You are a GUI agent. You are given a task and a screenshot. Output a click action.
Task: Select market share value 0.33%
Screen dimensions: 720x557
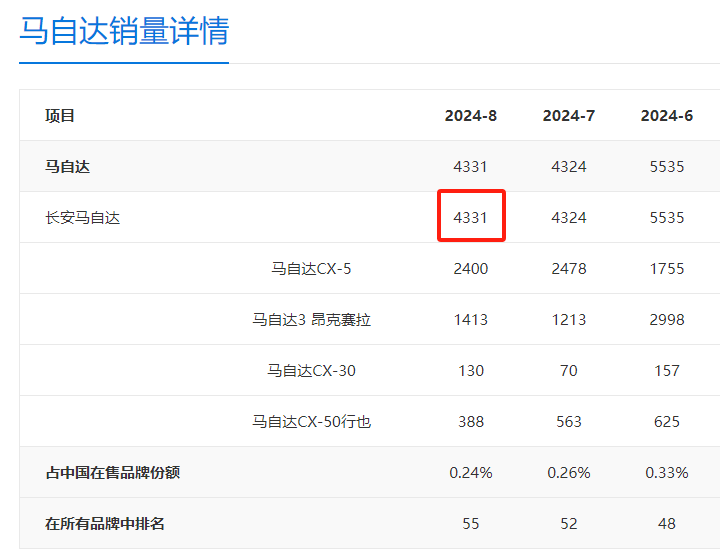(x=667, y=473)
